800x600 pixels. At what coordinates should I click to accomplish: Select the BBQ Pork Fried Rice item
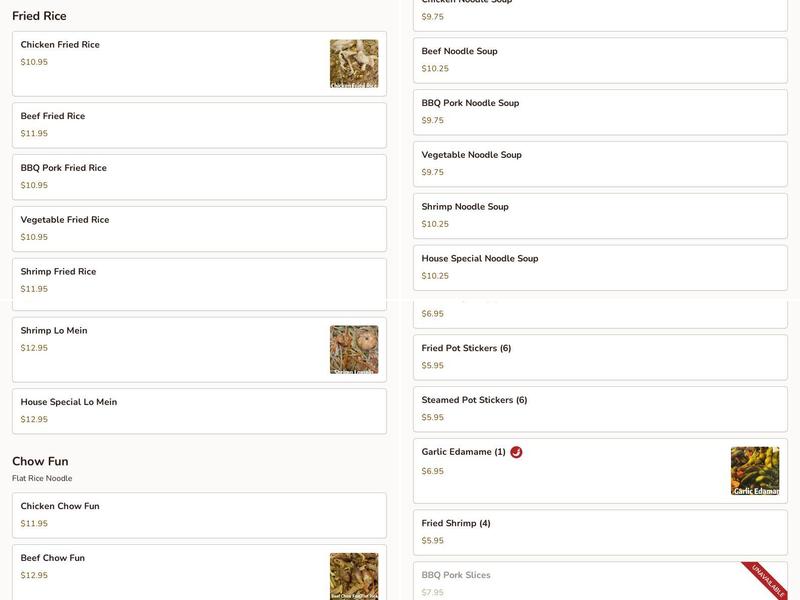(x=199, y=177)
